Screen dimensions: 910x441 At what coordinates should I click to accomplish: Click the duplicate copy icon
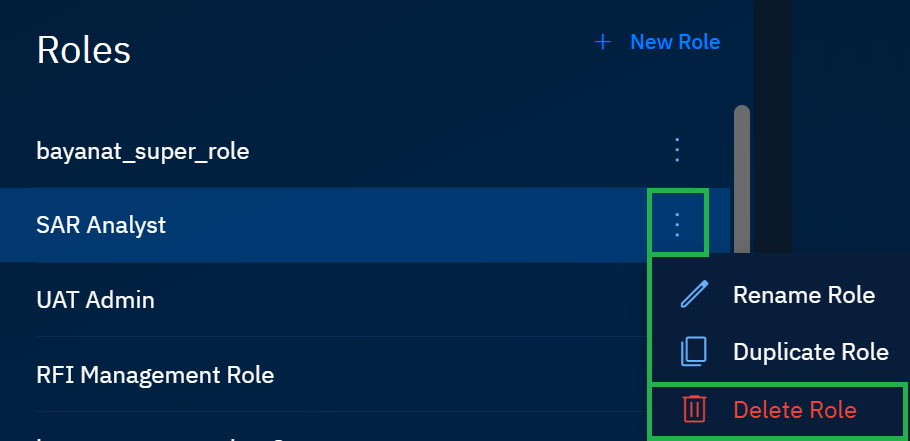[x=694, y=351]
